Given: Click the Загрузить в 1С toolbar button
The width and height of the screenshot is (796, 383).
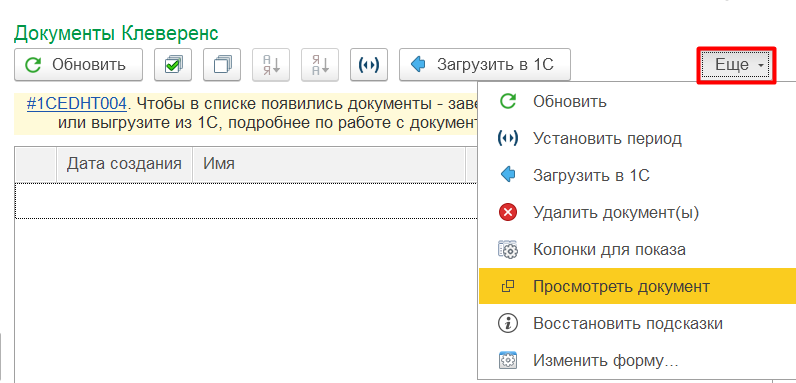Looking at the screenshot, I should tap(485, 65).
